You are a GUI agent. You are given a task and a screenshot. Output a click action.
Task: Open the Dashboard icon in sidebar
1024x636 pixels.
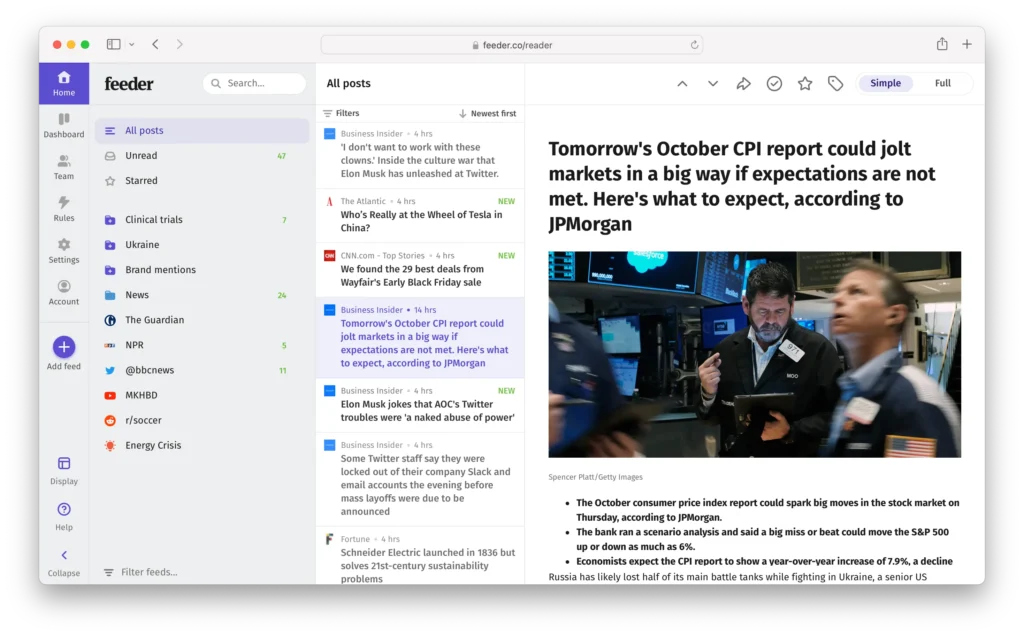(64, 120)
